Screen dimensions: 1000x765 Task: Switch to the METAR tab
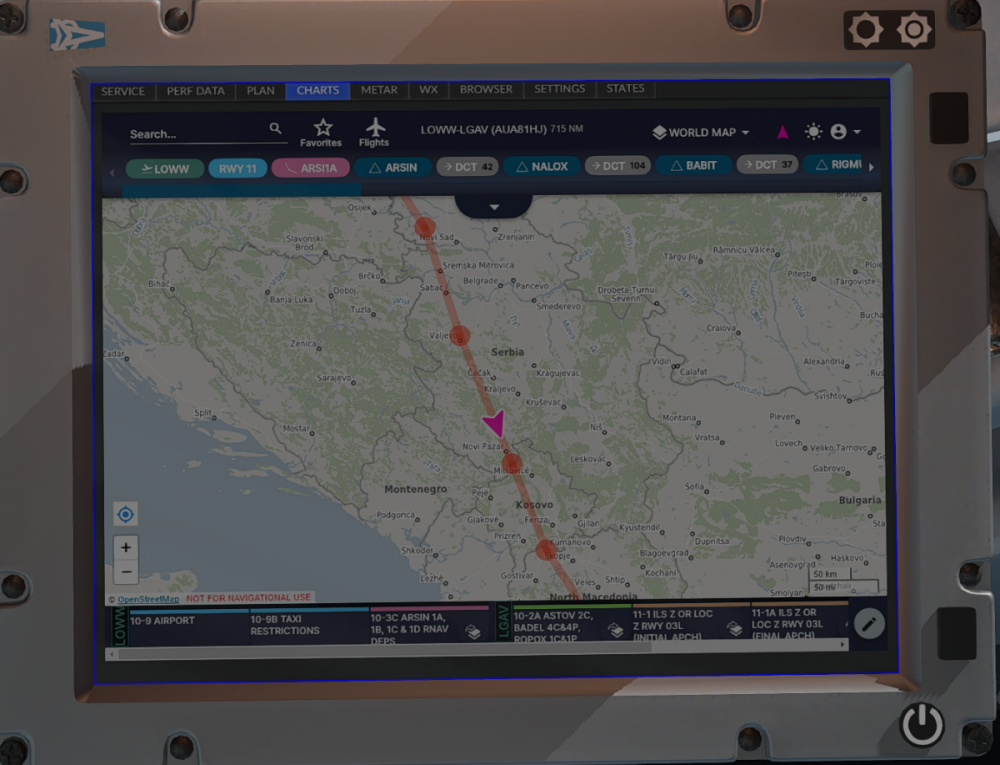click(x=379, y=90)
